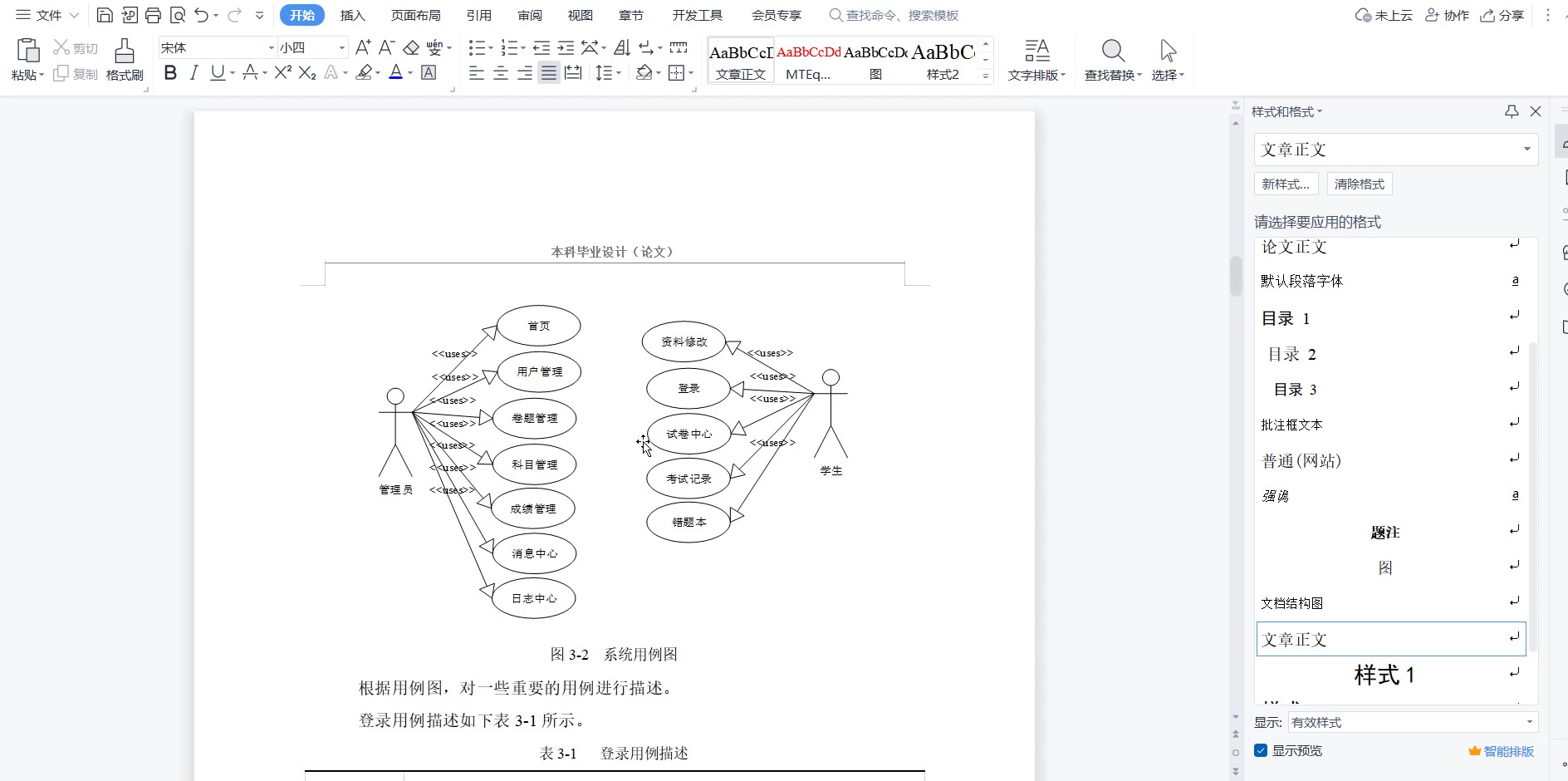Toggle bold formatting

(170, 73)
